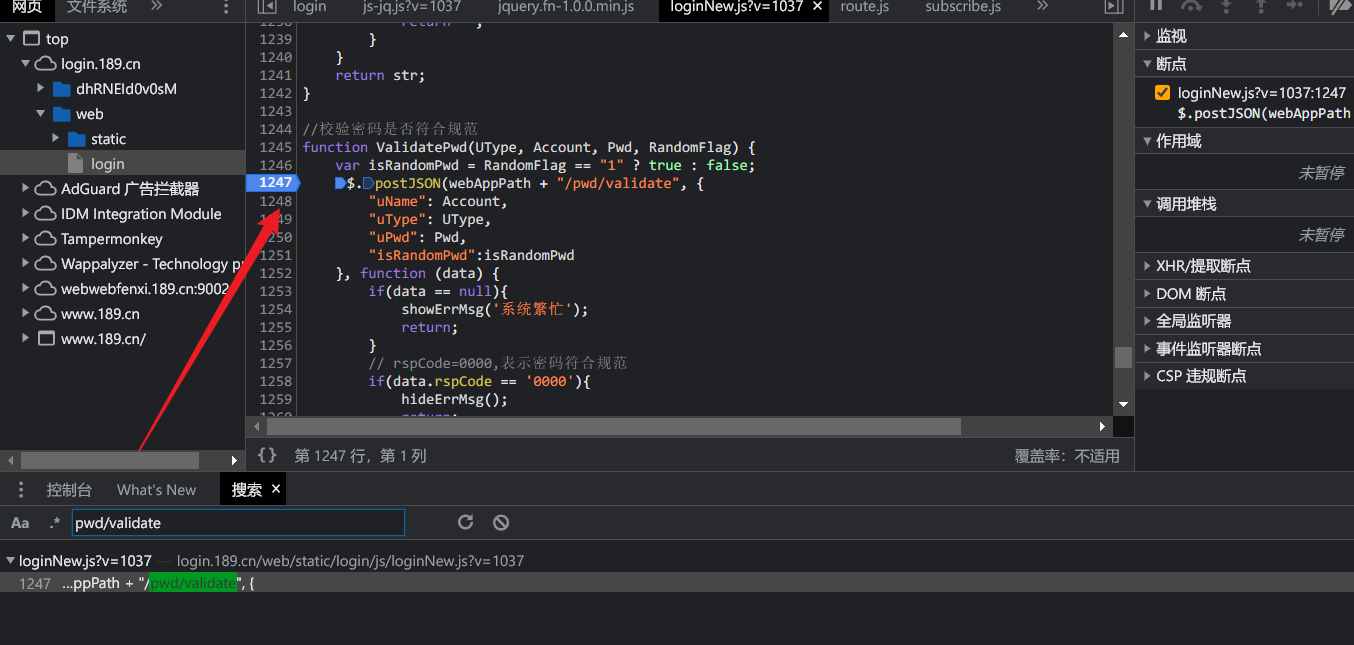Click the deactivate breakpoints icon
The image size is (1354, 645).
click(1339, 6)
